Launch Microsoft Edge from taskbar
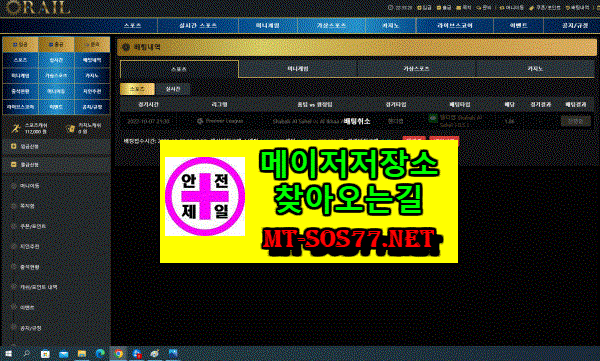The height and width of the screenshot is (361, 600). (100, 354)
